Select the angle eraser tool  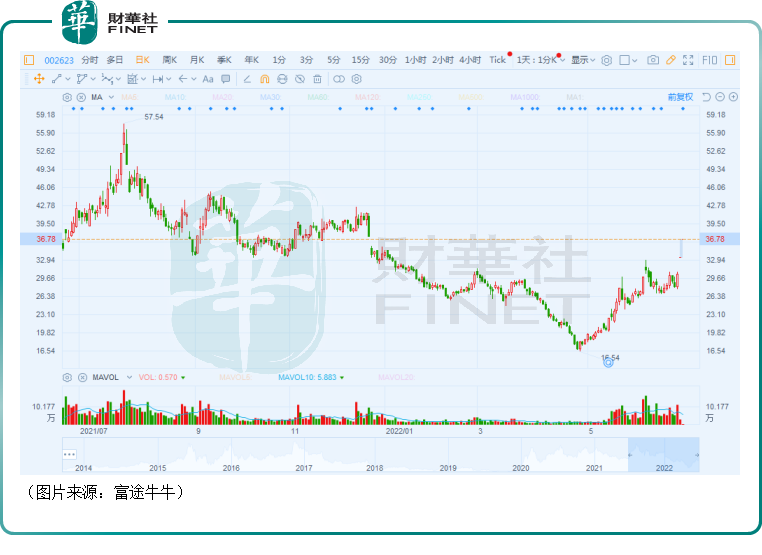tap(247, 79)
